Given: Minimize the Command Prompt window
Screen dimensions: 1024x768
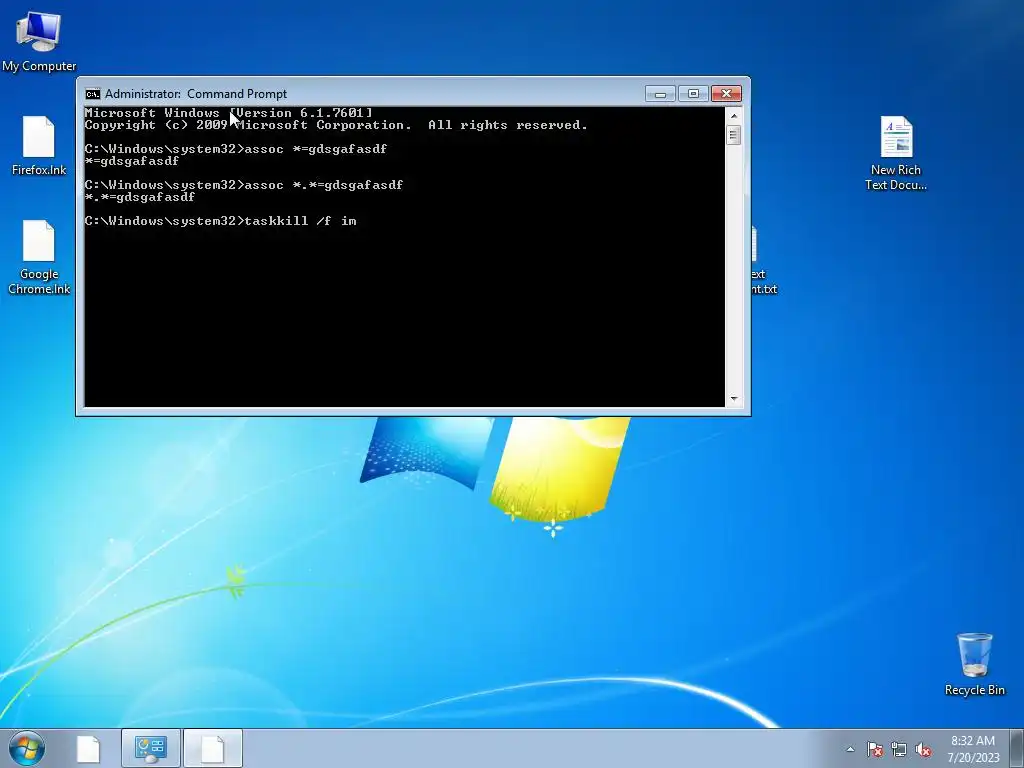Looking at the screenshot, I should pyautogui.click(x=660, y=94).
